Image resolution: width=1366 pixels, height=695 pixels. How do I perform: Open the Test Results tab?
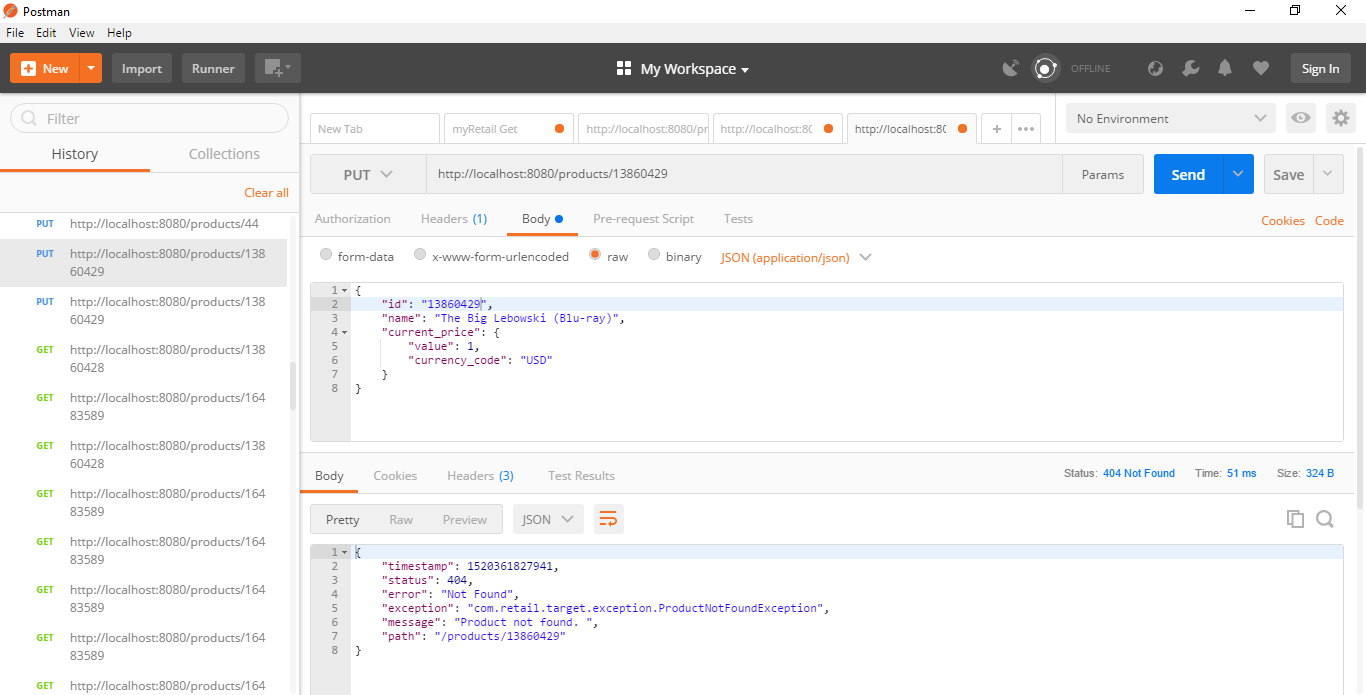(x=581, y=476)
